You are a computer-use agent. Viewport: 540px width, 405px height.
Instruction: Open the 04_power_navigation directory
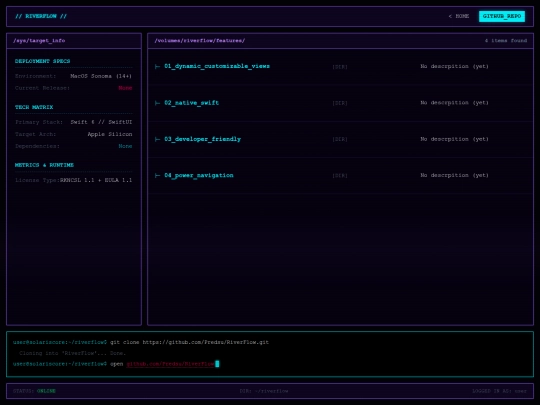(199, 175)
